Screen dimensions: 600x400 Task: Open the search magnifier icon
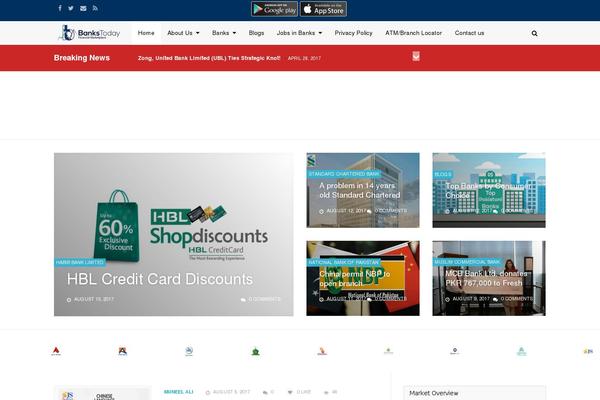(x=534, y=33)
